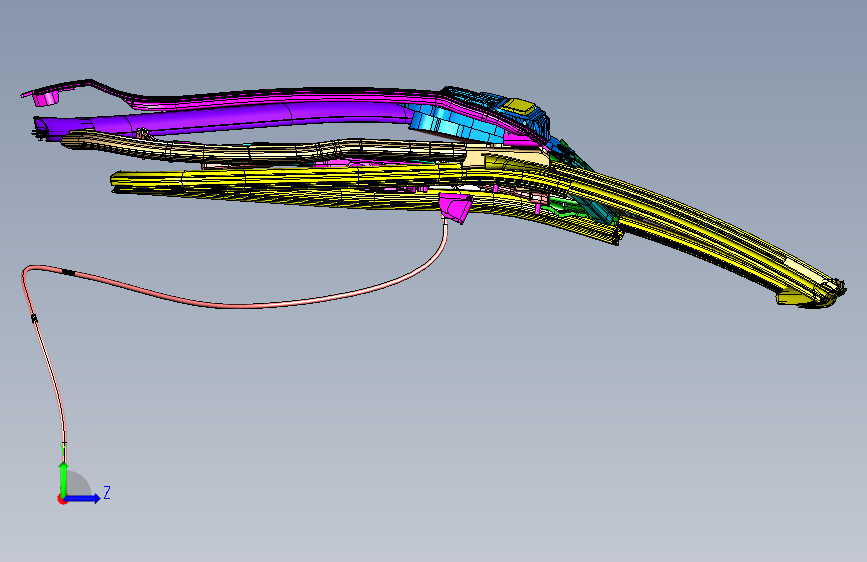Click the Z label next to the triad
This screenshot has height=562, width=867.
click(107, 492)
